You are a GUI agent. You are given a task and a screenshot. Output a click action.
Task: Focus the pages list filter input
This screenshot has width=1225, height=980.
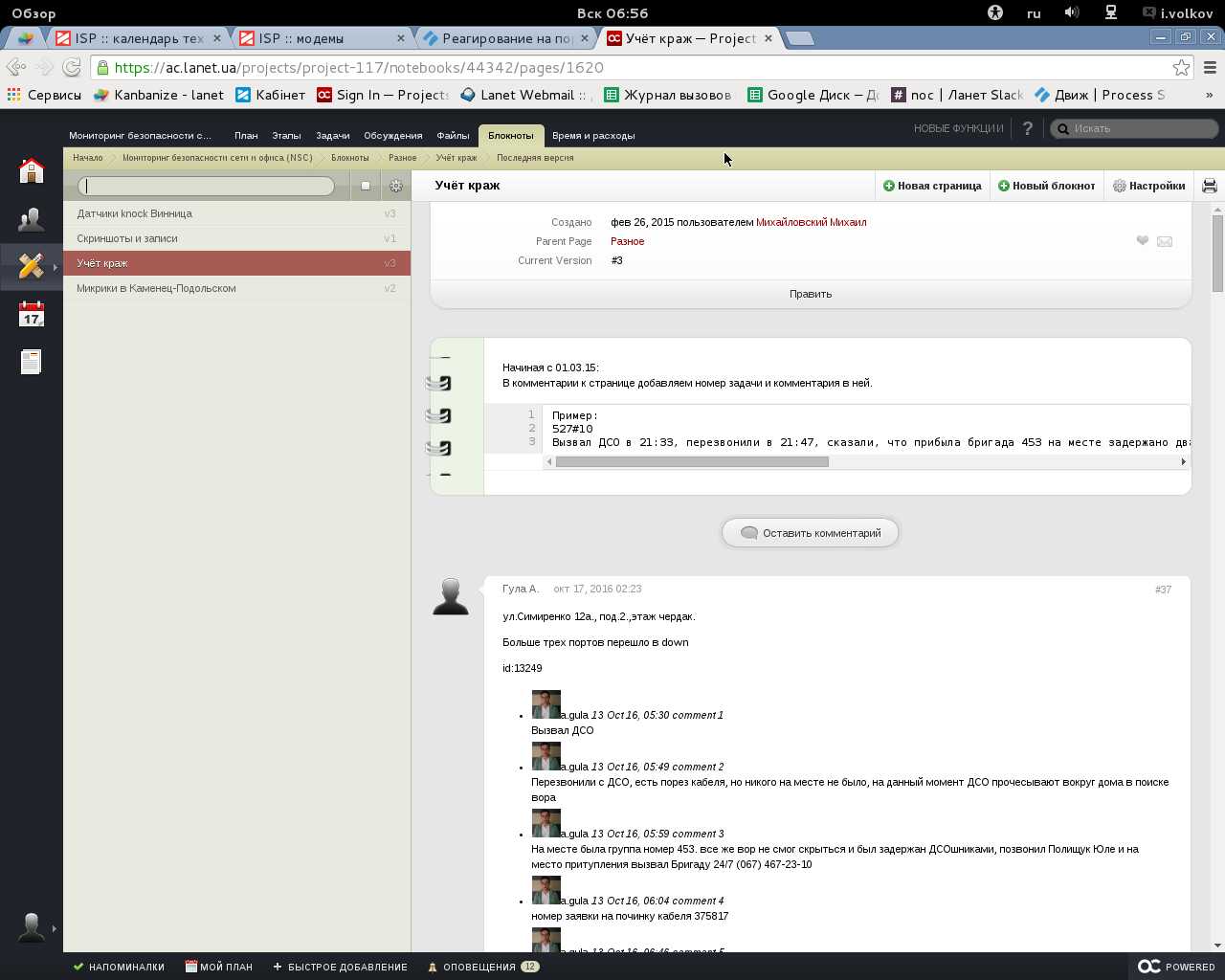tap(207, 186)
